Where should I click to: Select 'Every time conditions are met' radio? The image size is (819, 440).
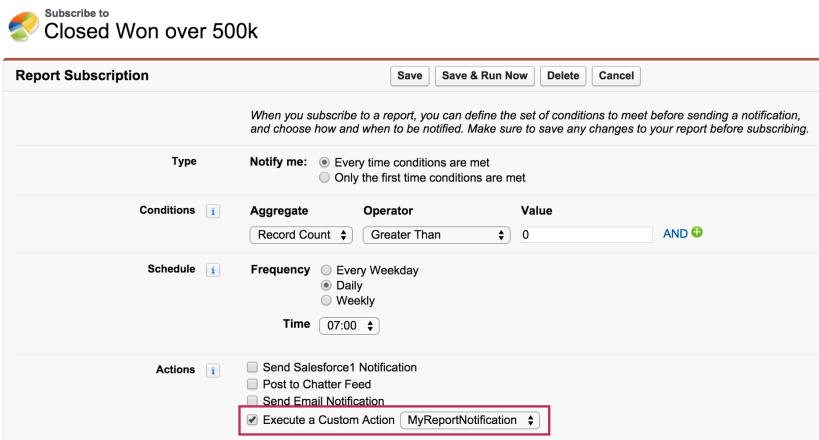324,162
